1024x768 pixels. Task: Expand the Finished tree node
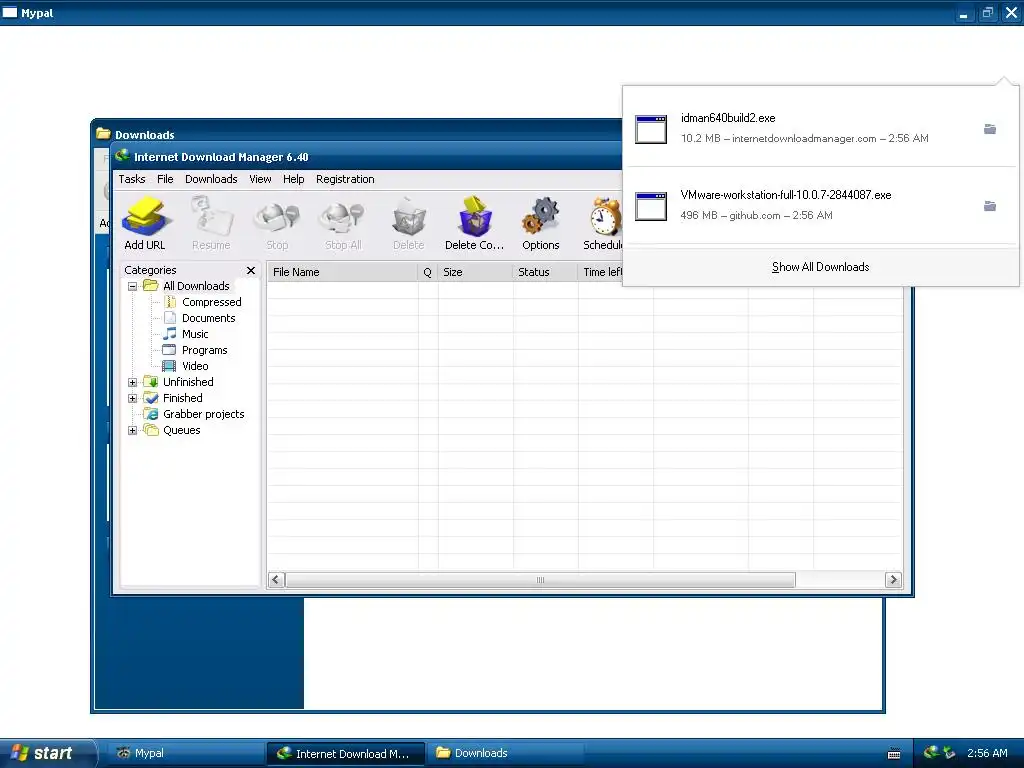click(x=133, y=398)
